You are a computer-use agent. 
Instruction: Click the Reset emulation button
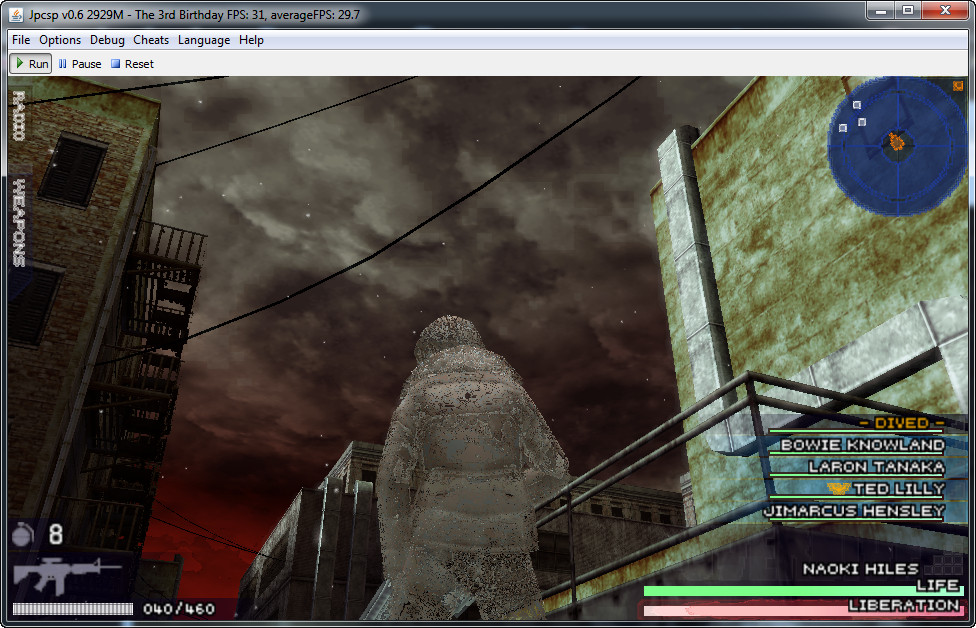tap(132, 64)
